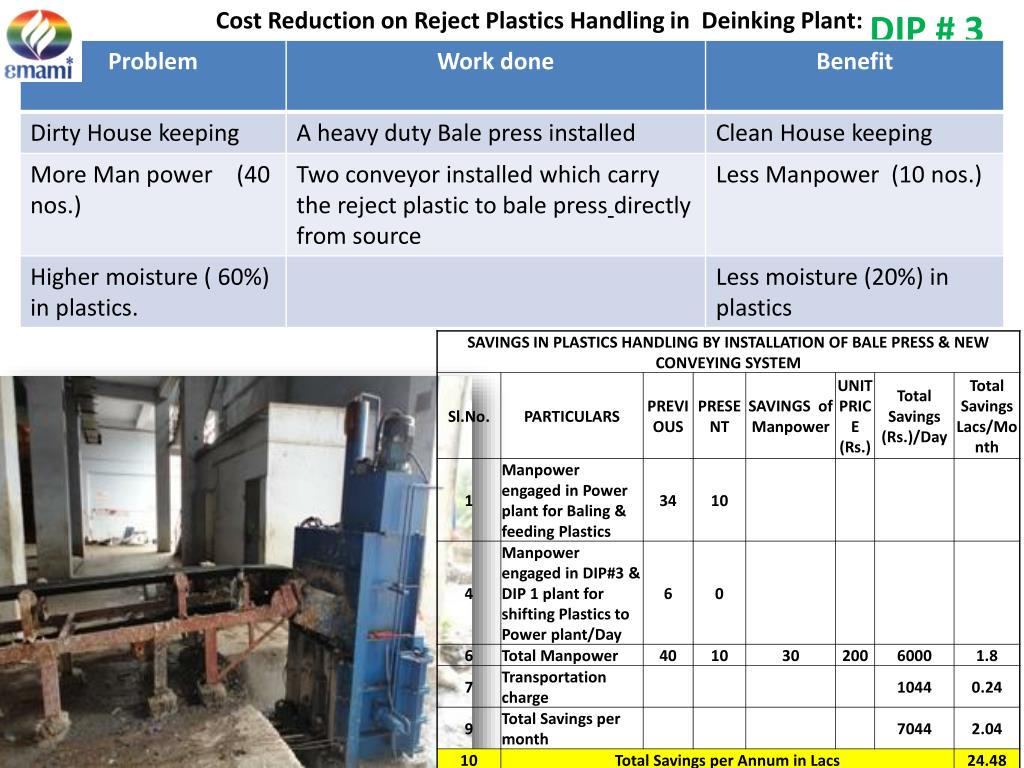Viewport: 1024px width, 768px height.
Task: Click the '6000' savings per day cell
Action: click(914, 656)
